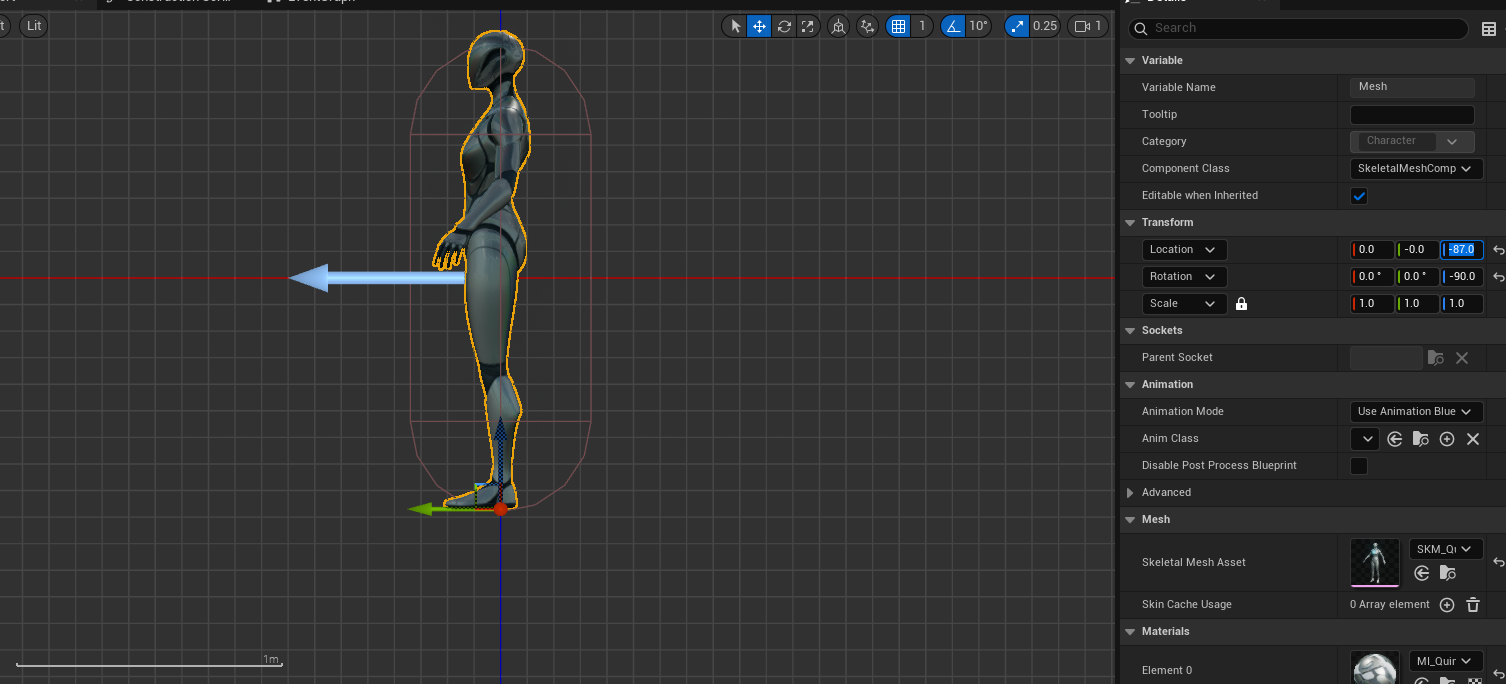Screen dimensions: 1506x684
Task: Select the rotate transform tool in viewport toolbar
Action: (x=784, y=26)
